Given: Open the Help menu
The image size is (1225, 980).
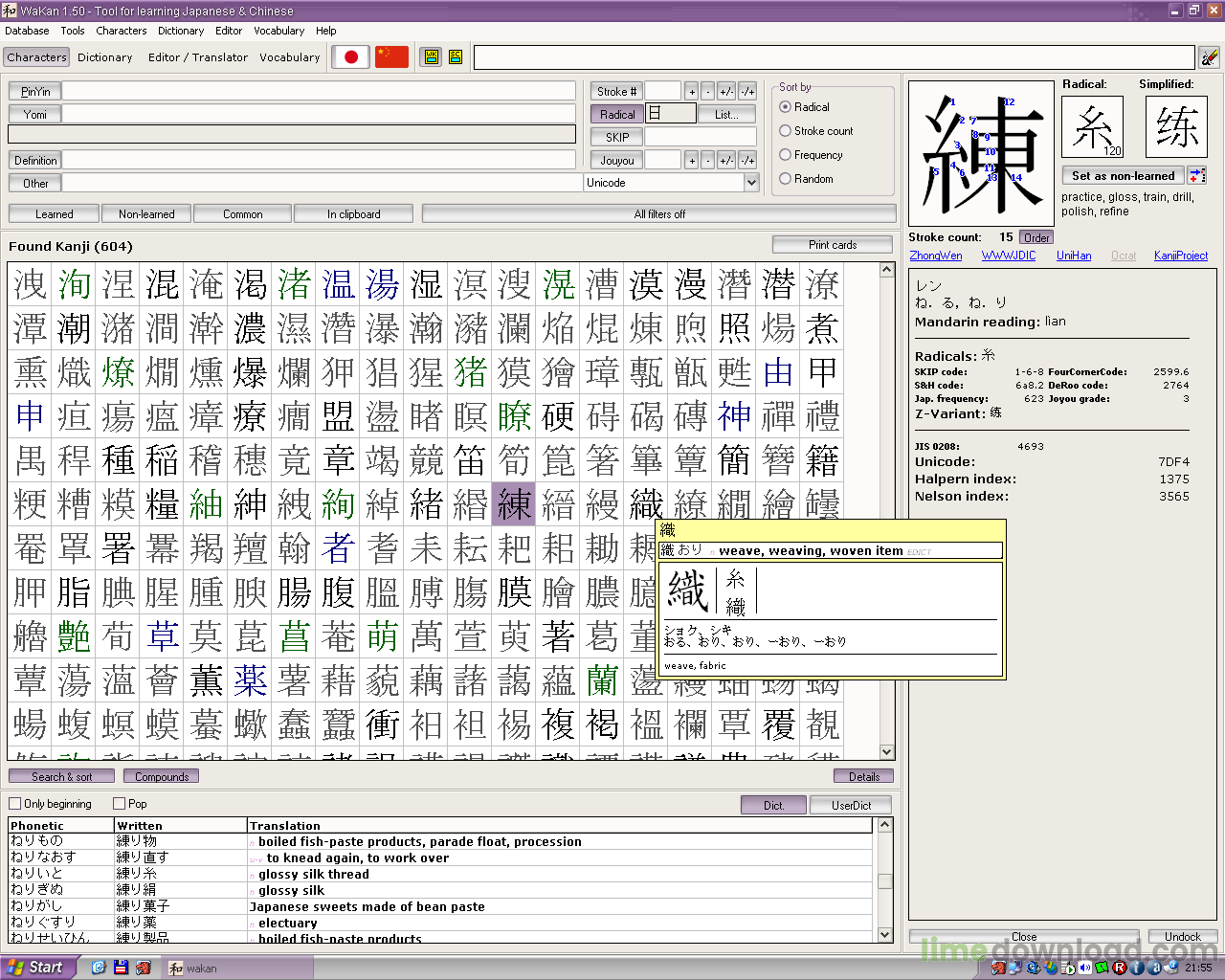Looking at the screenshot, I should 326,31.
